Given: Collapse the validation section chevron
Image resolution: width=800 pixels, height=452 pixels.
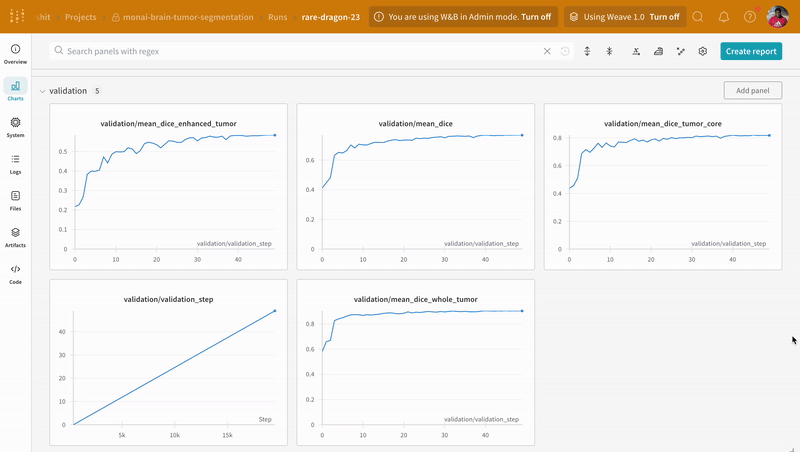Looking at the screenshot, I should pyautogui.click(x=41, y=91).
